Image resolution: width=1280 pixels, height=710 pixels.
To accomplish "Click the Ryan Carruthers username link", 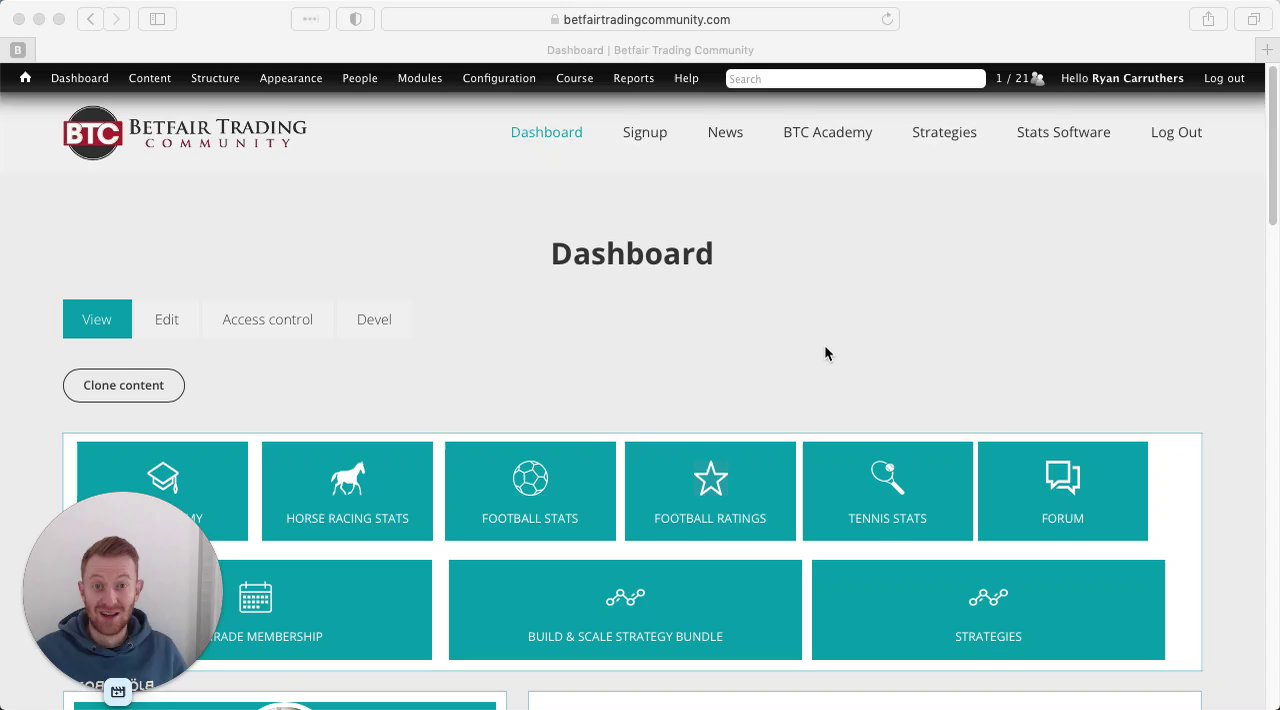I will click(1138, 78).
